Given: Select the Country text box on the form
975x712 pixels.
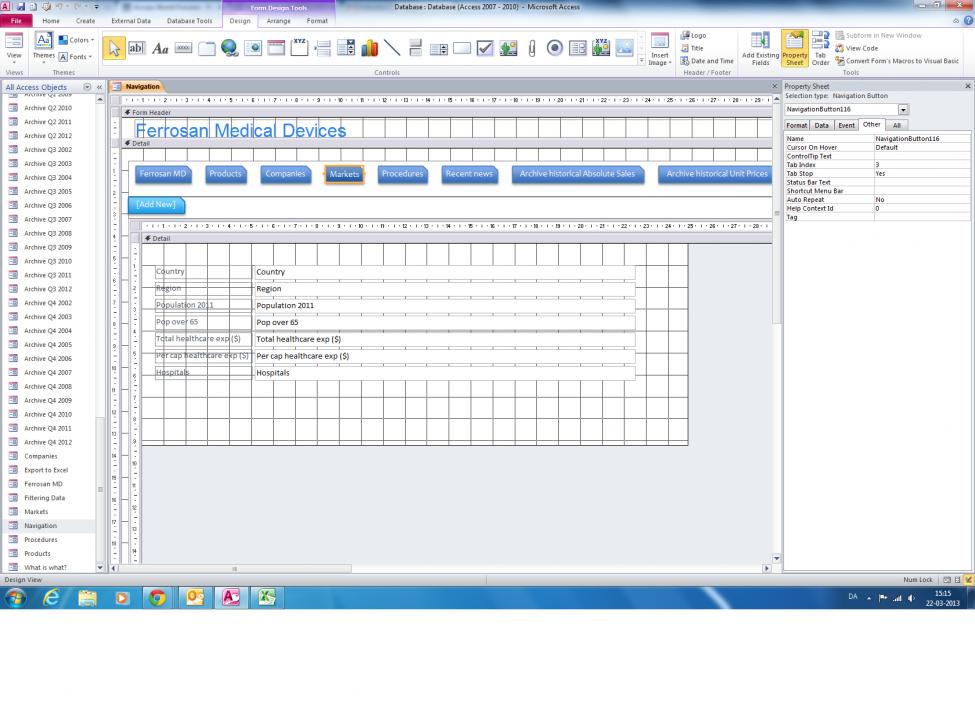Looking at the screenshot, I should click(x=445, y=272).
